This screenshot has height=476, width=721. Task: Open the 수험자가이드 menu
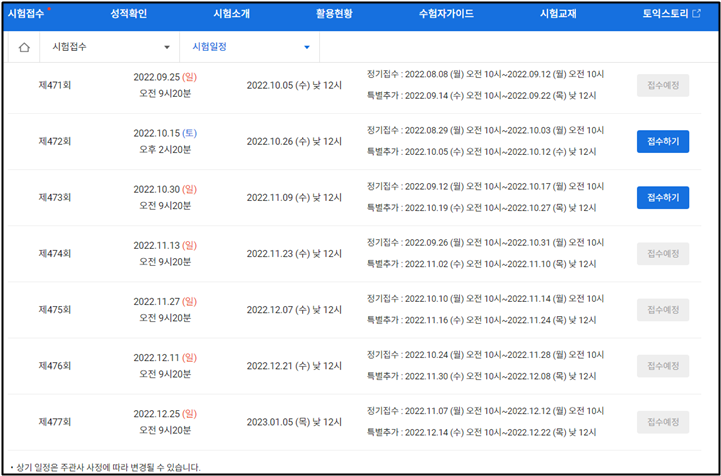446,14
